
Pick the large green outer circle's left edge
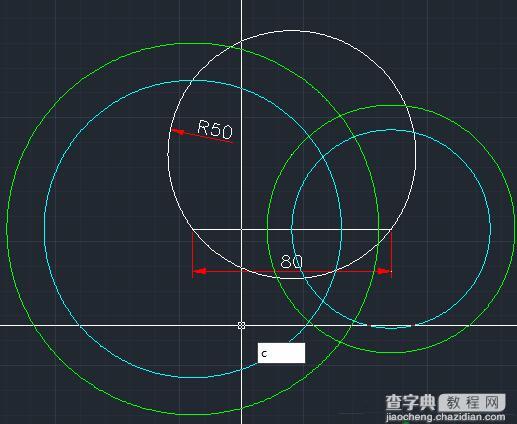(7, 228)
